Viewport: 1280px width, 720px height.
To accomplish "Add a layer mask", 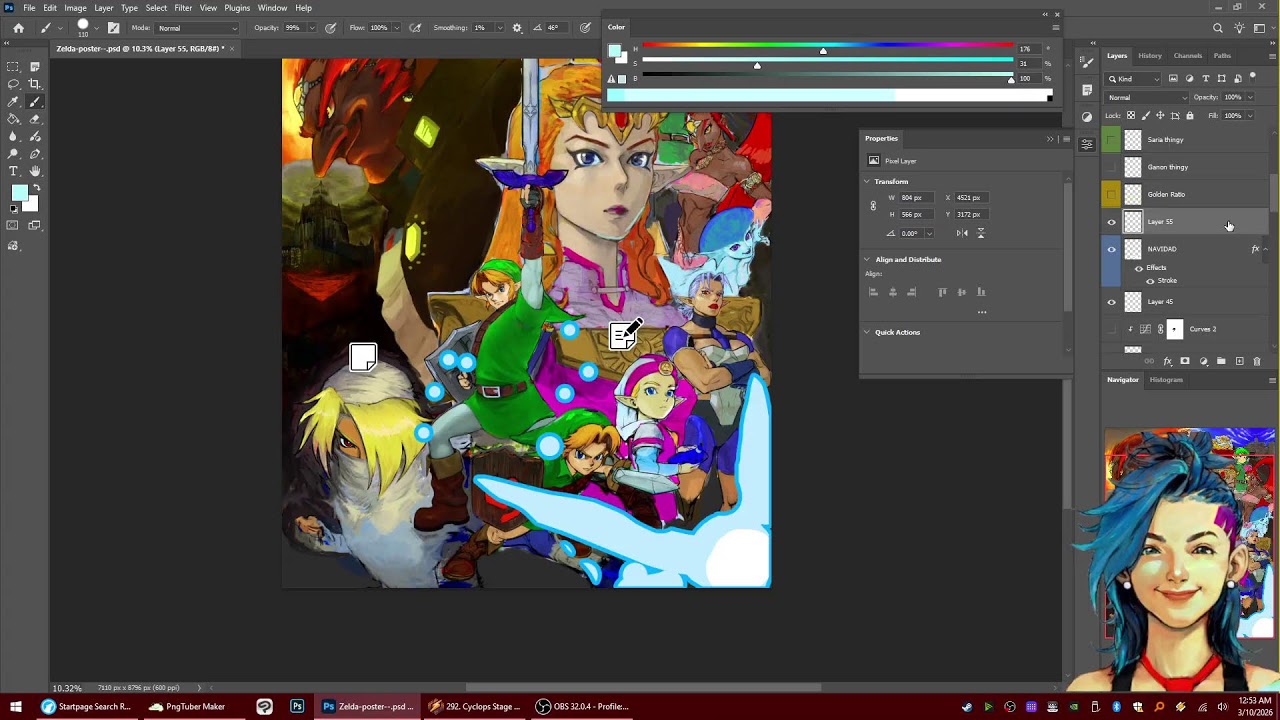I will click(1185, 361).
